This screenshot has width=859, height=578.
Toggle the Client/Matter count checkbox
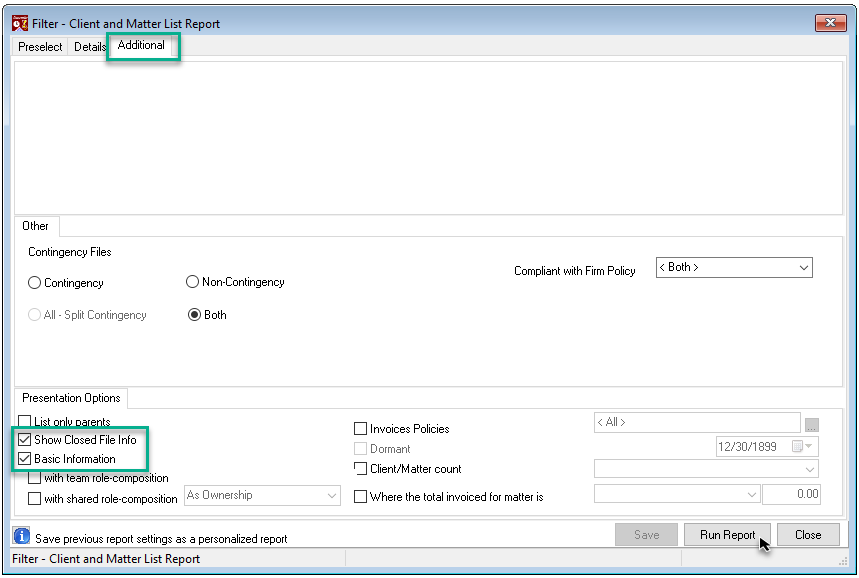click(360, 469)
